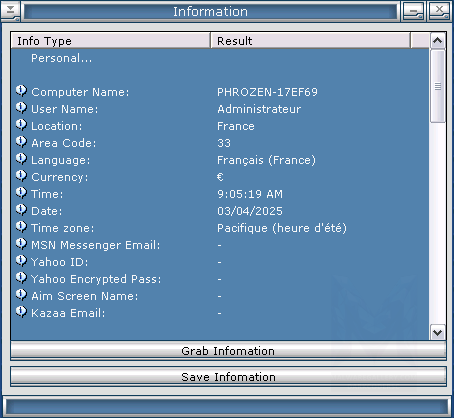Select icon next to MSN Messenger Email

[x=21, y=244]
